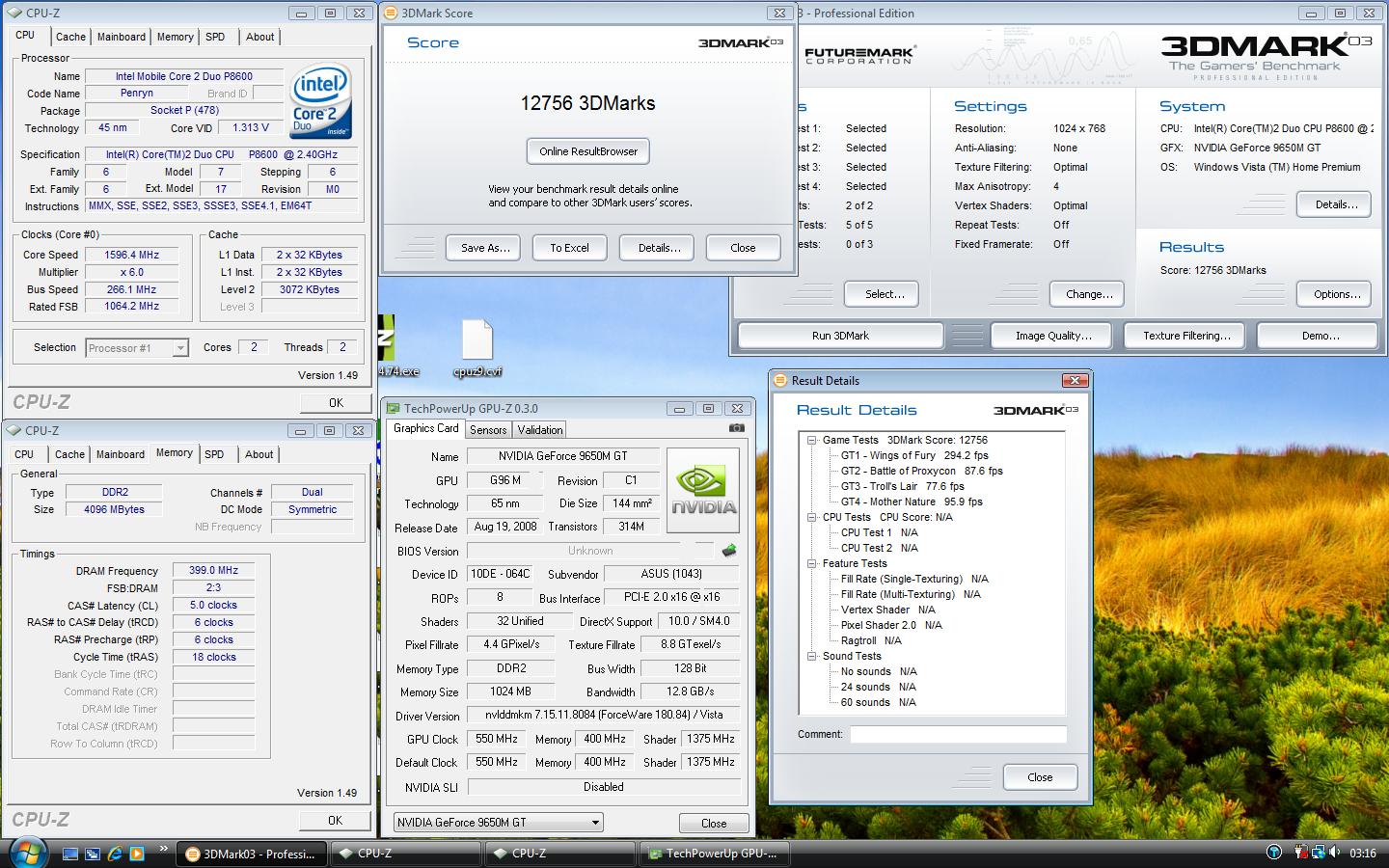Select GT1 - Wings of Fury result row
This screenshot has height=868, width=1389.
point(914,455)
